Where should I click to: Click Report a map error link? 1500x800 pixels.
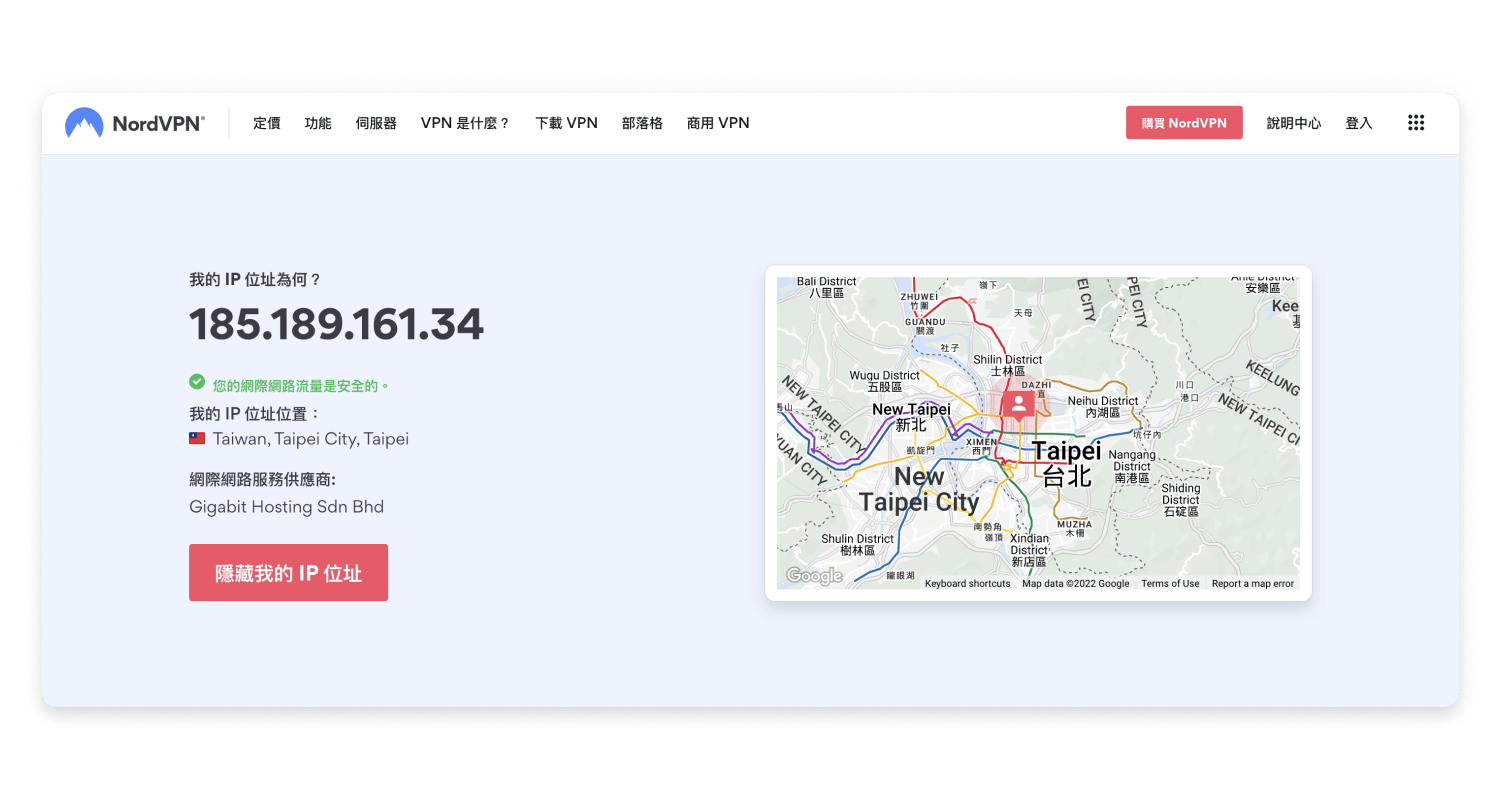1253,584
